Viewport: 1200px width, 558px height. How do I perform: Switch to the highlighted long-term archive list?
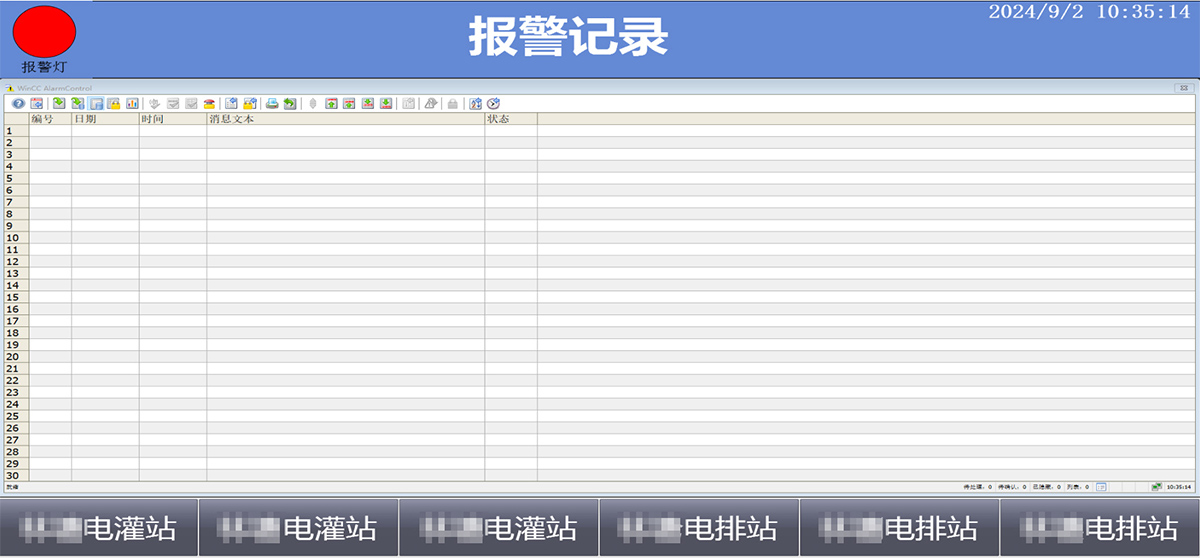(97, 103)
